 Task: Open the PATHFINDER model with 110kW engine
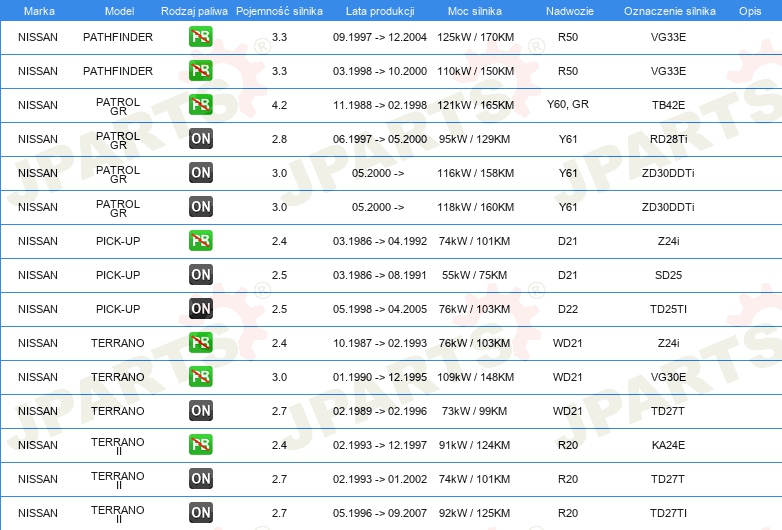click(118, 71)
